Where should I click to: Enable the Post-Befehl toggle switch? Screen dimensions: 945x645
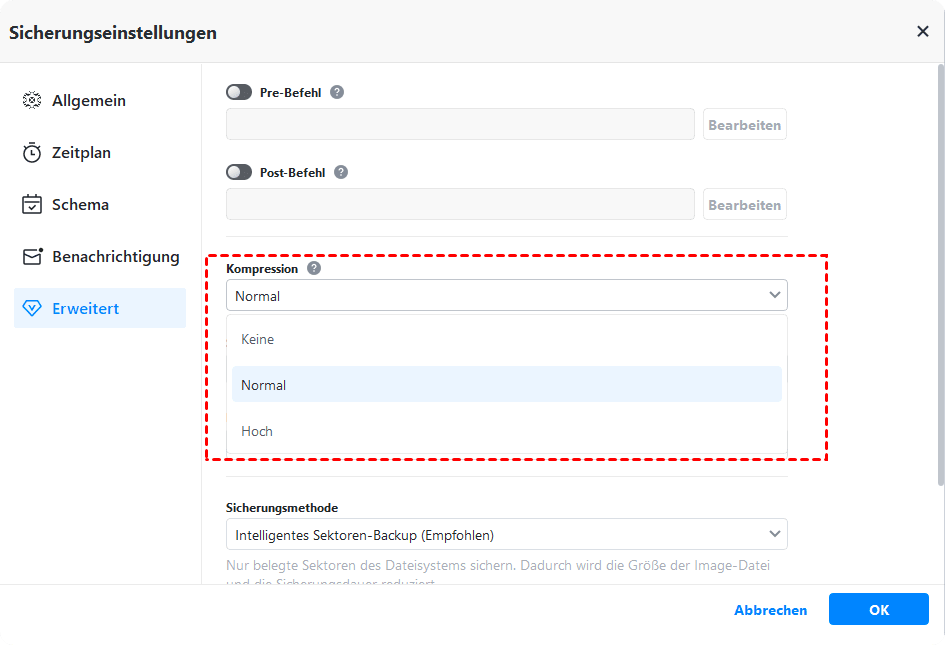239,172
